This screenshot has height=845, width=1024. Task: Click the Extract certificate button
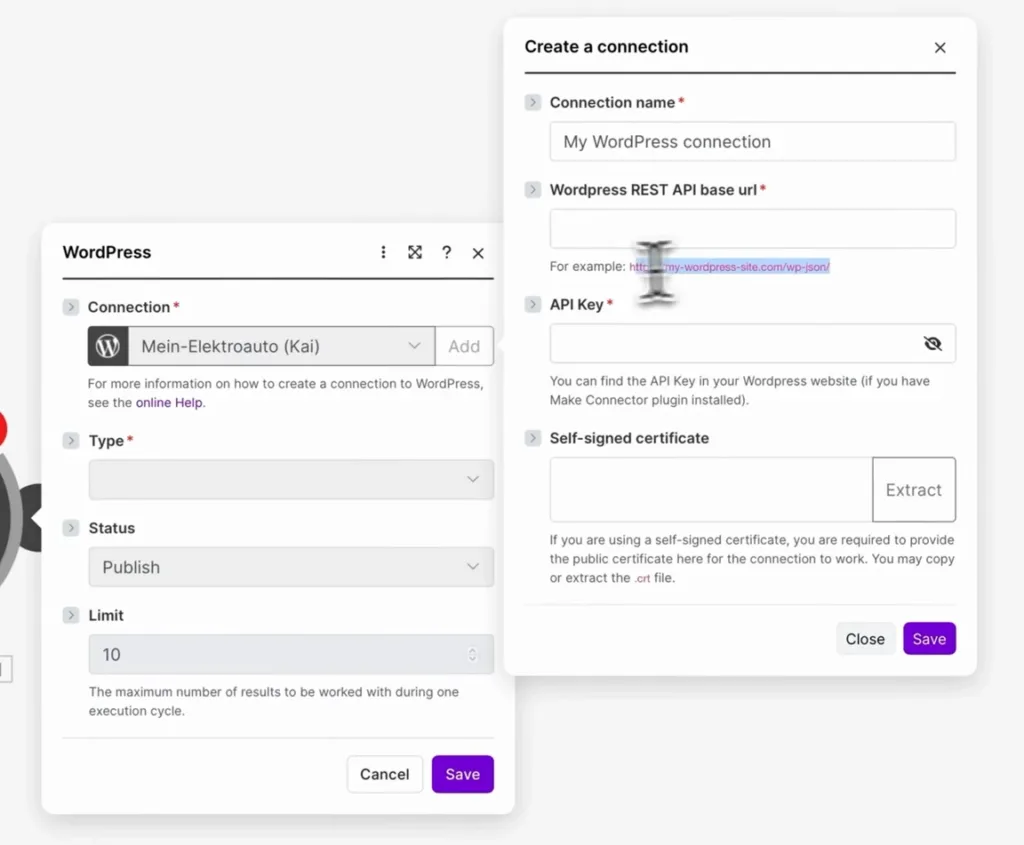tap(914, 490)
